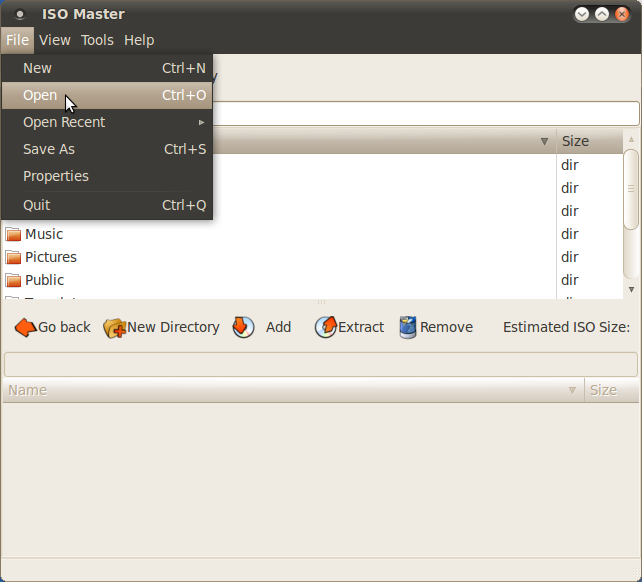Click the Extract disc icon
Viewport: 642px width, 582px height.
tap(326, 327)
